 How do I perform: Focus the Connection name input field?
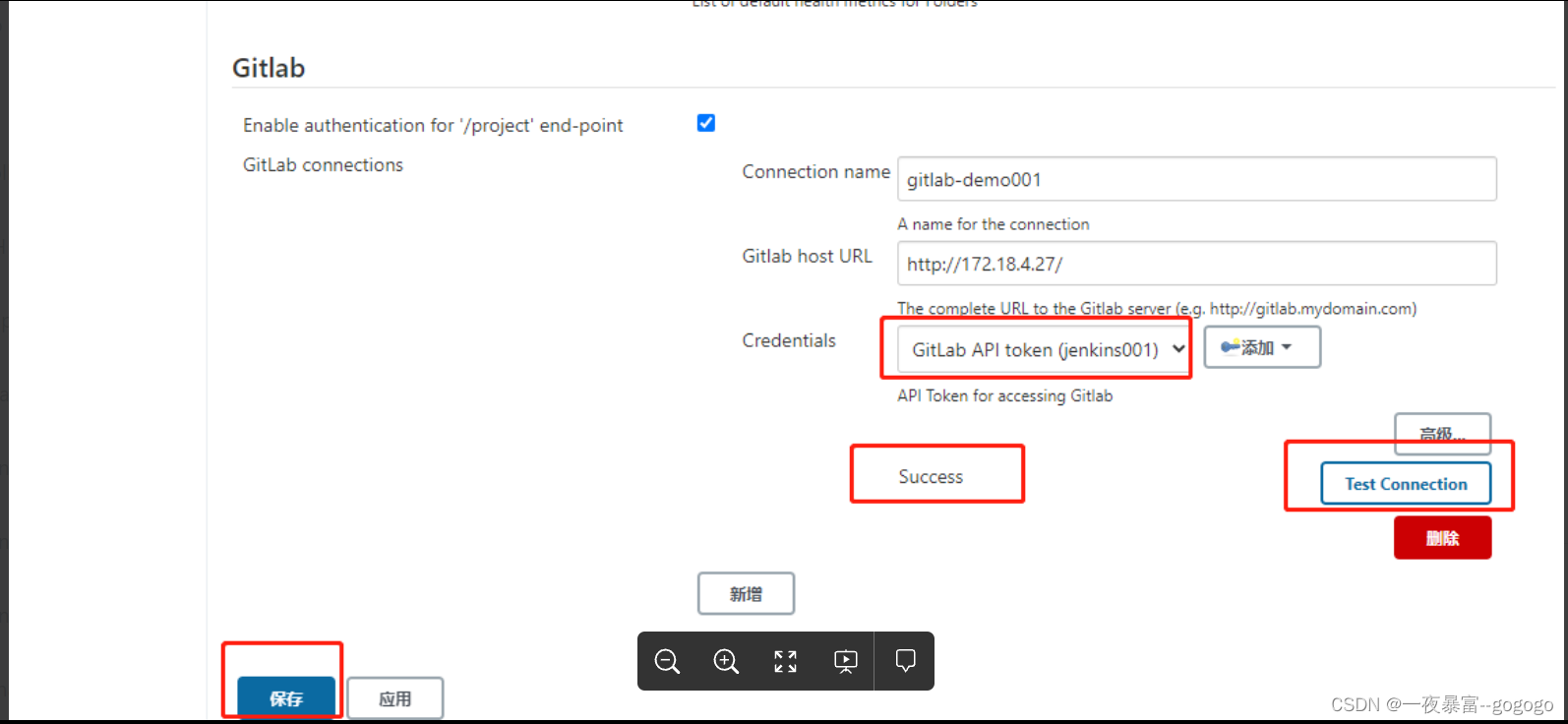(1197, 179)
